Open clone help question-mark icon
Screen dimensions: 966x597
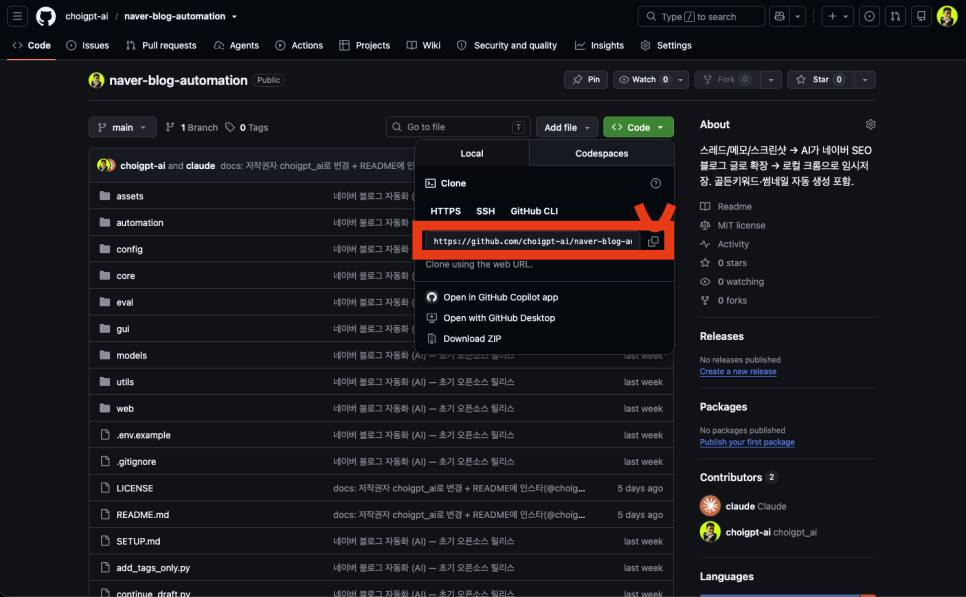point(656,183)
